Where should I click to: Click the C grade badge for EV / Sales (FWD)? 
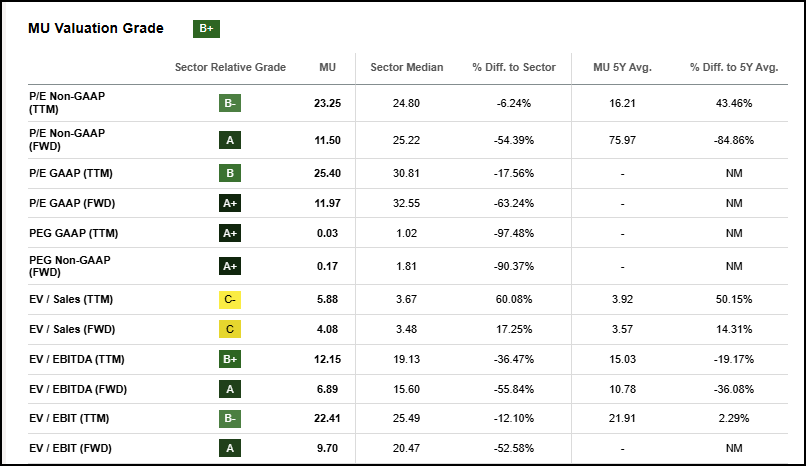230,328
